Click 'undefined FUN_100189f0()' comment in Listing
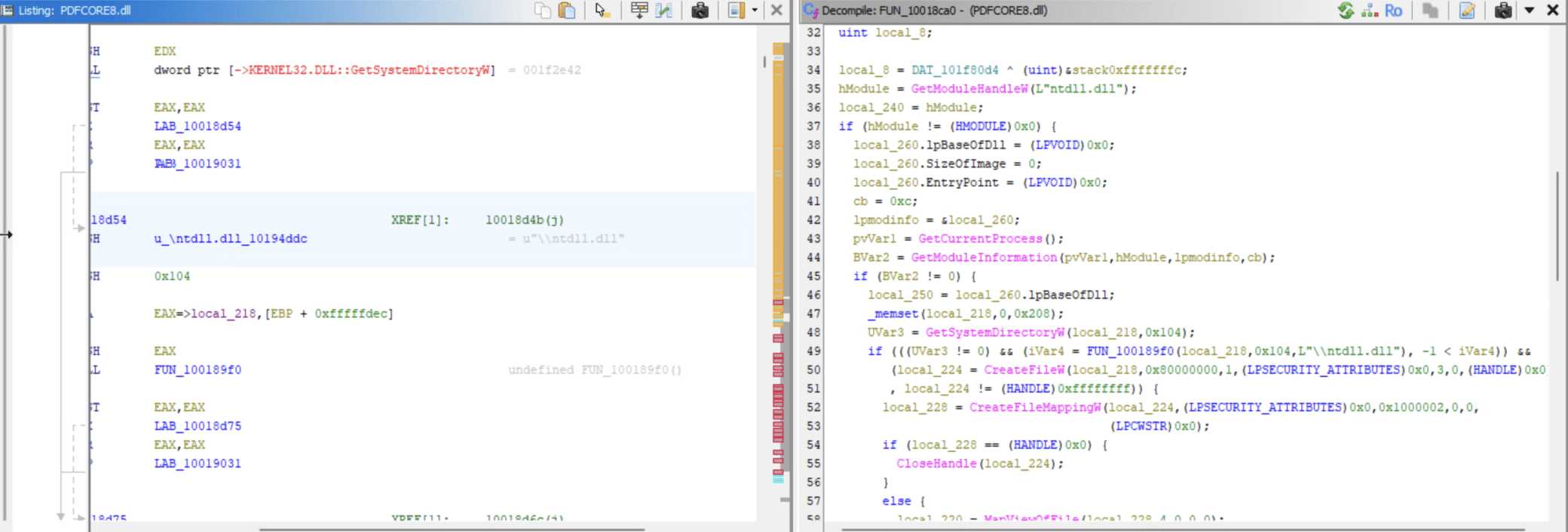 (595, 370)
